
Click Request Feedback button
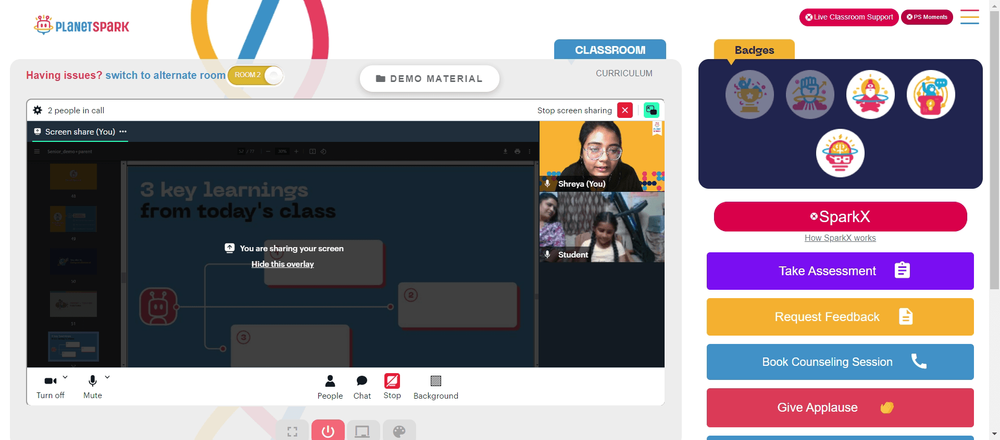click(840, 317)
